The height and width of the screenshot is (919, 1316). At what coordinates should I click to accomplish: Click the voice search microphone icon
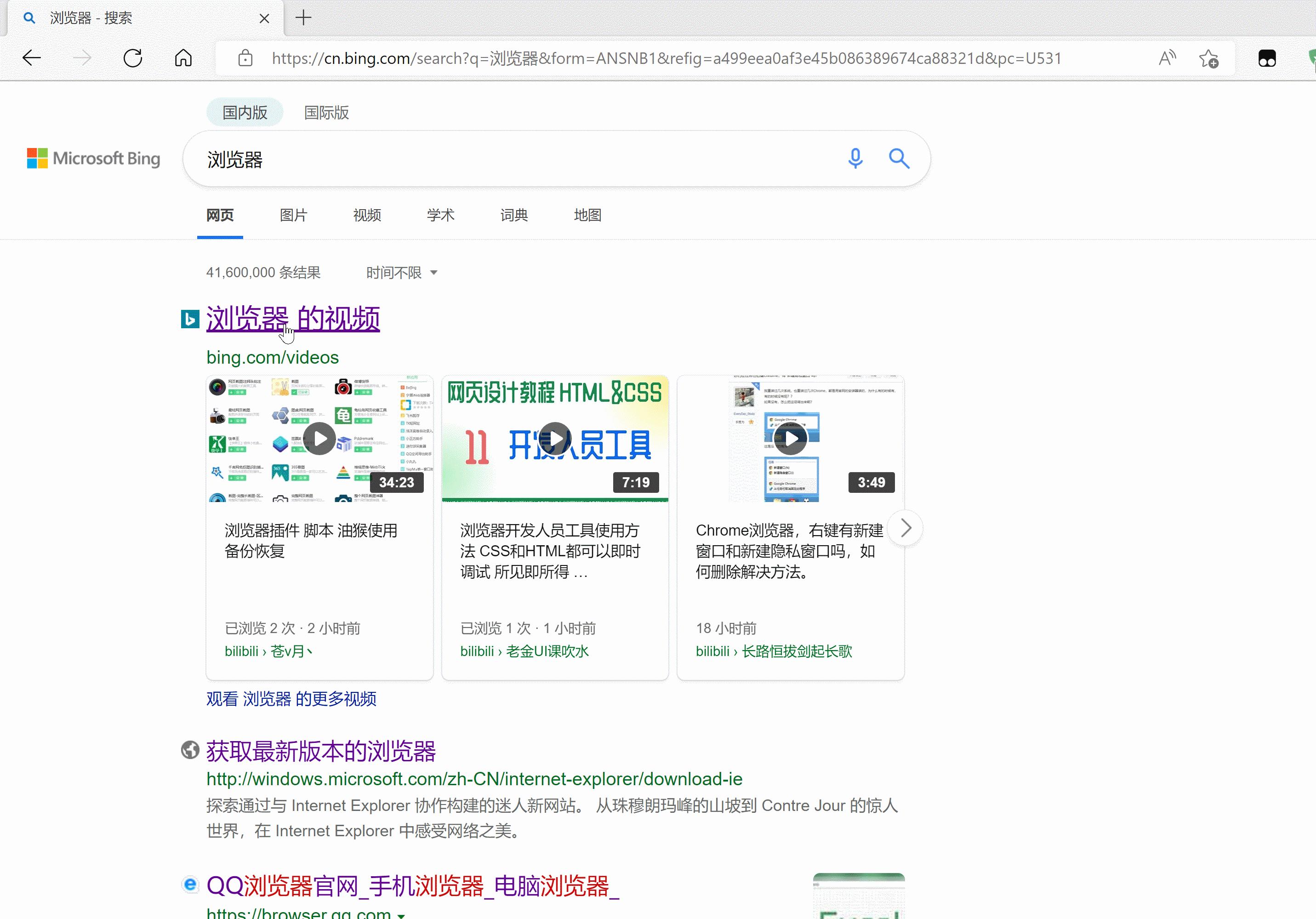855,159
